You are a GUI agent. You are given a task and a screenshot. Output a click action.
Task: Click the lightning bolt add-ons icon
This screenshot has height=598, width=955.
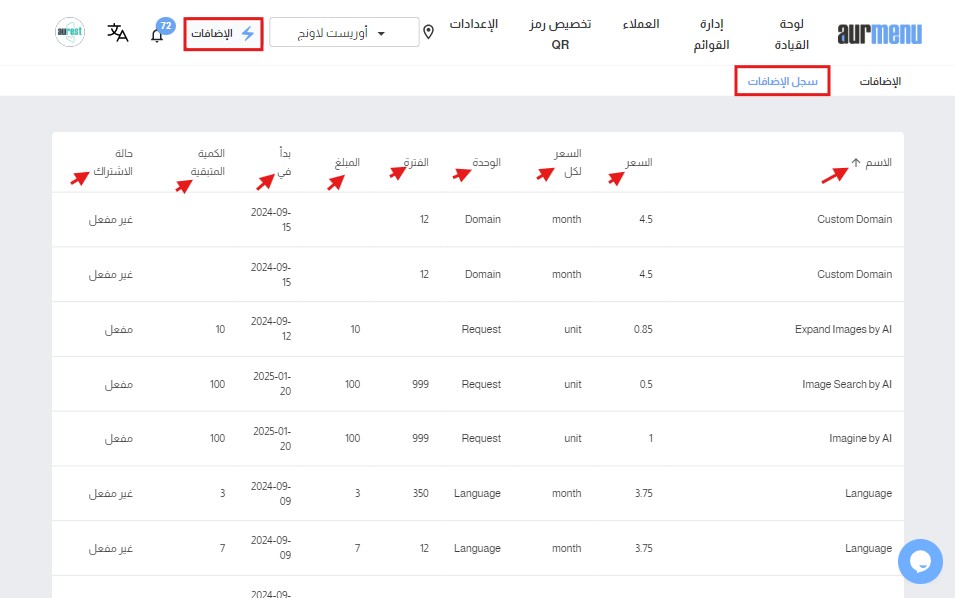247,33
